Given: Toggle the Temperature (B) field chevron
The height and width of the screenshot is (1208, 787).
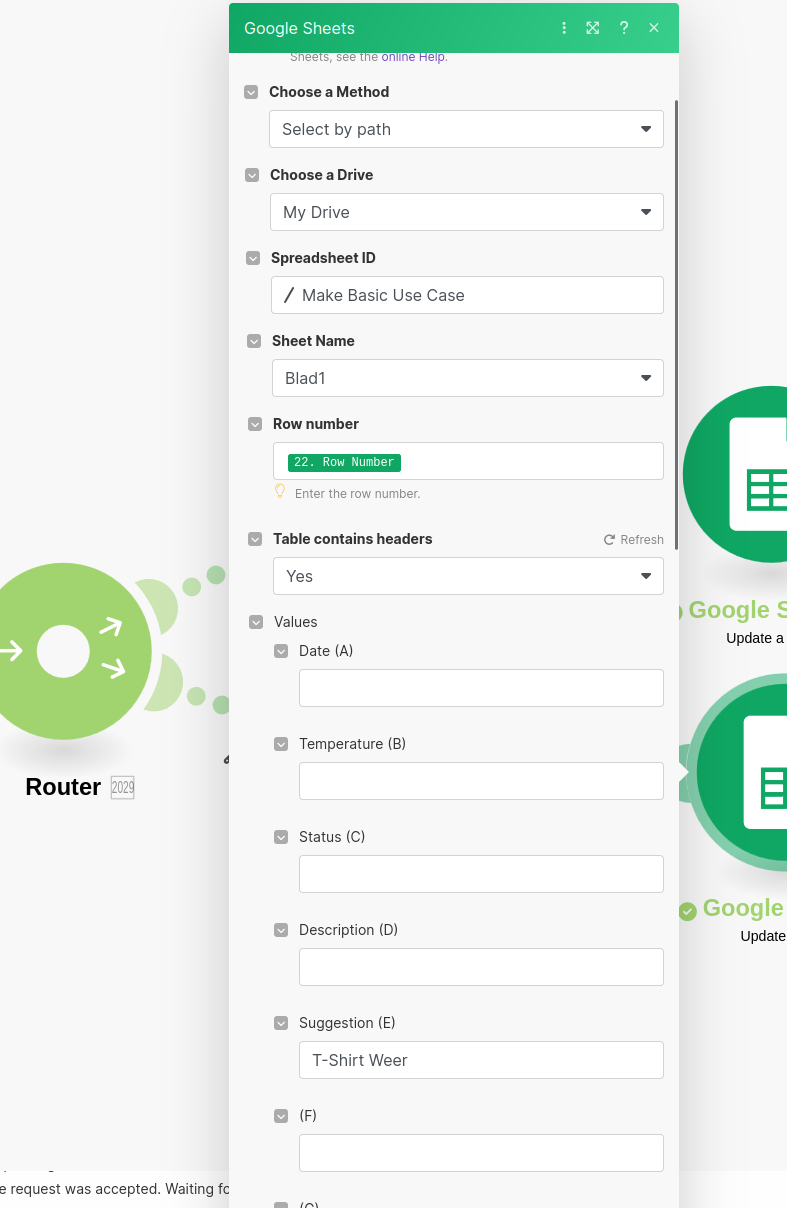Looking at the screenshot, I should click(x=281, y=744).
